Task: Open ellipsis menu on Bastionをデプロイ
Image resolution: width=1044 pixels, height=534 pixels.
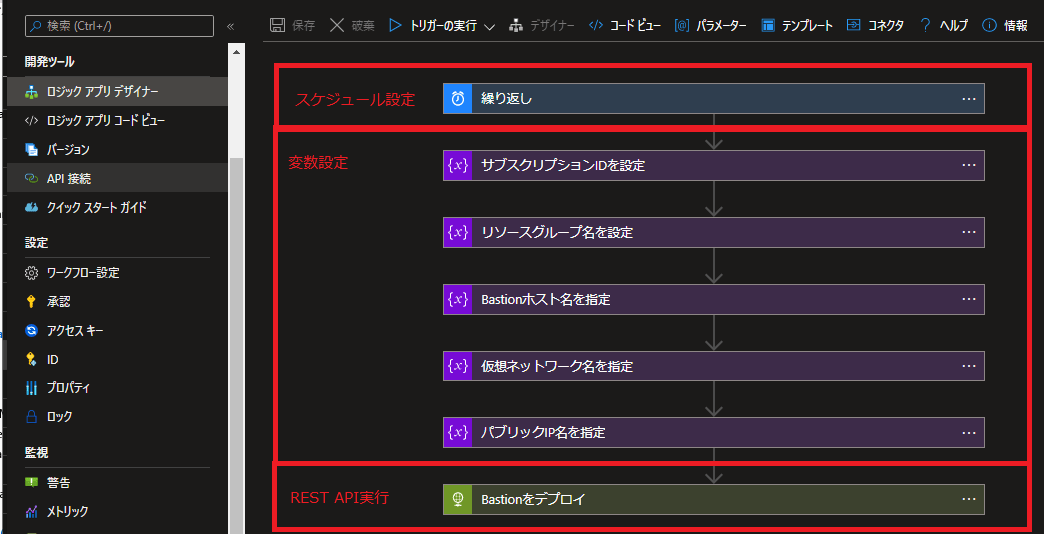Action: pos(969,499)
